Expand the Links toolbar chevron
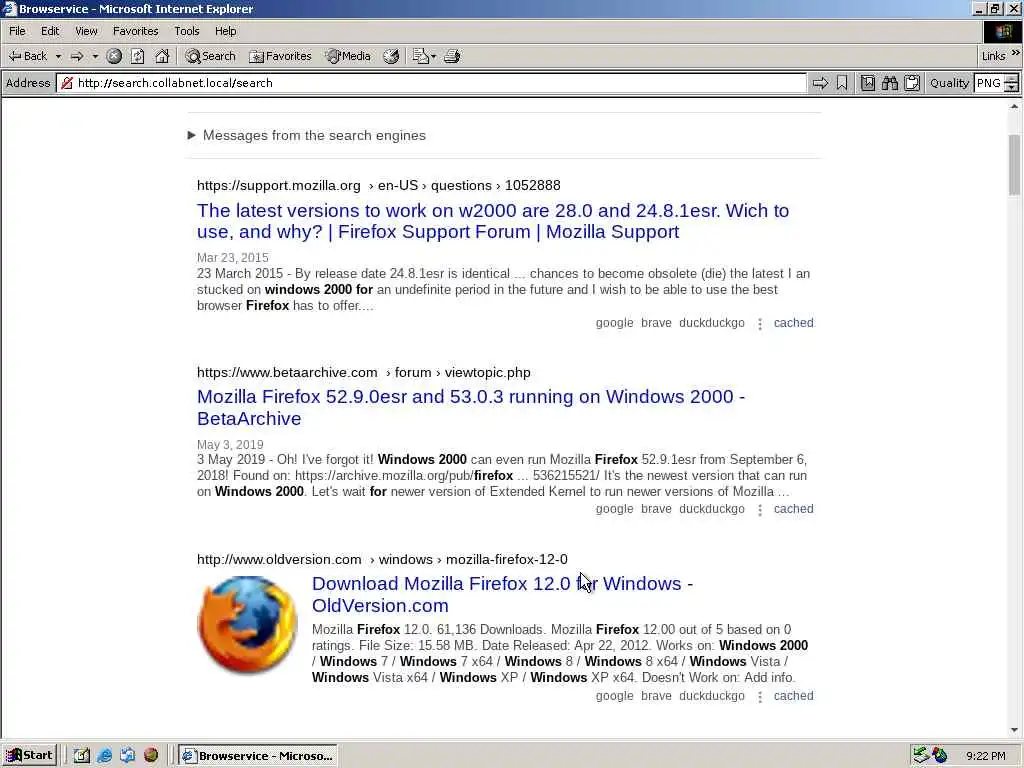This screenshot has width=1024, height=768. [1016, 54]
